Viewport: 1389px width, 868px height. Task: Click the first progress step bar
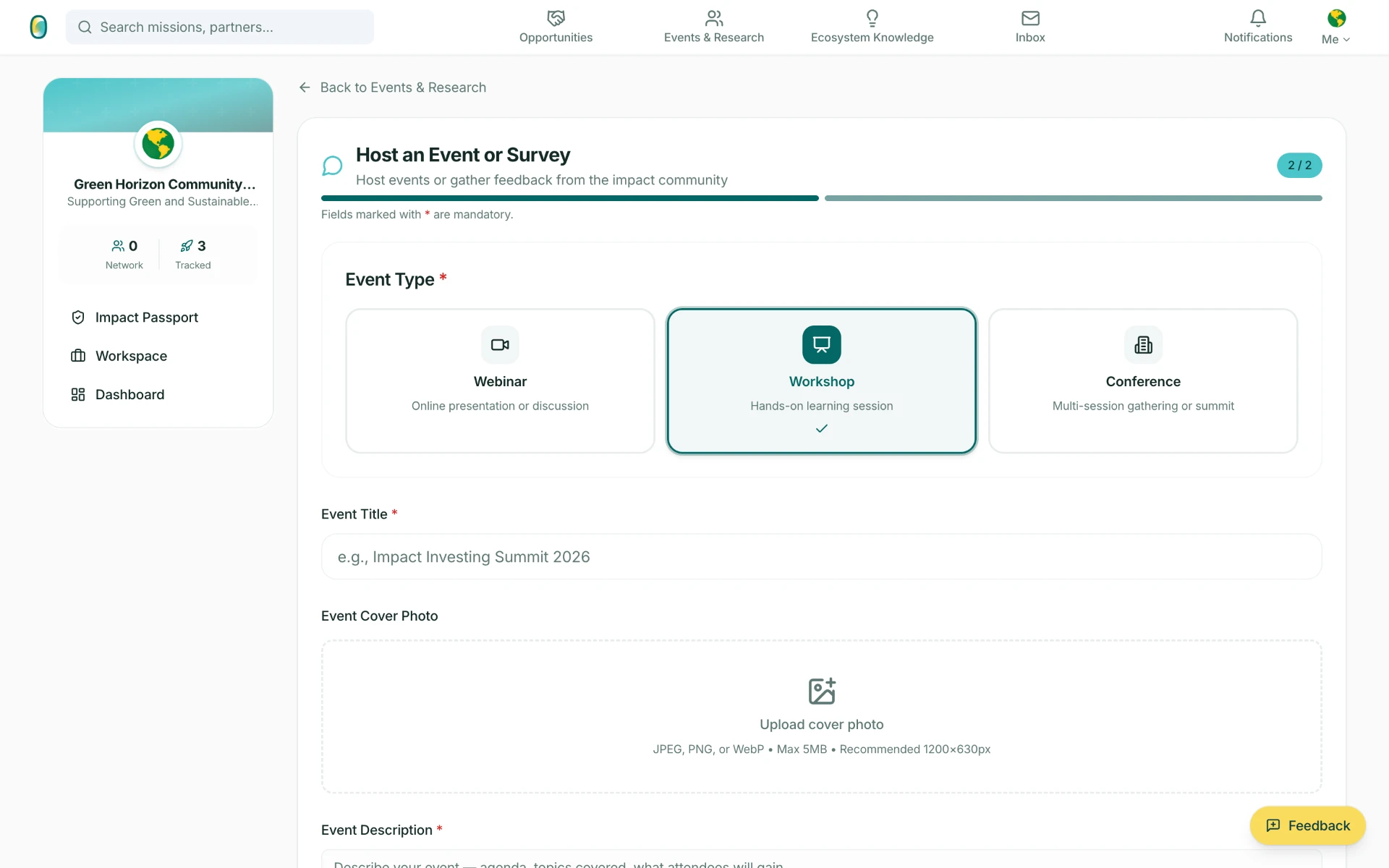tap(570, 198)
